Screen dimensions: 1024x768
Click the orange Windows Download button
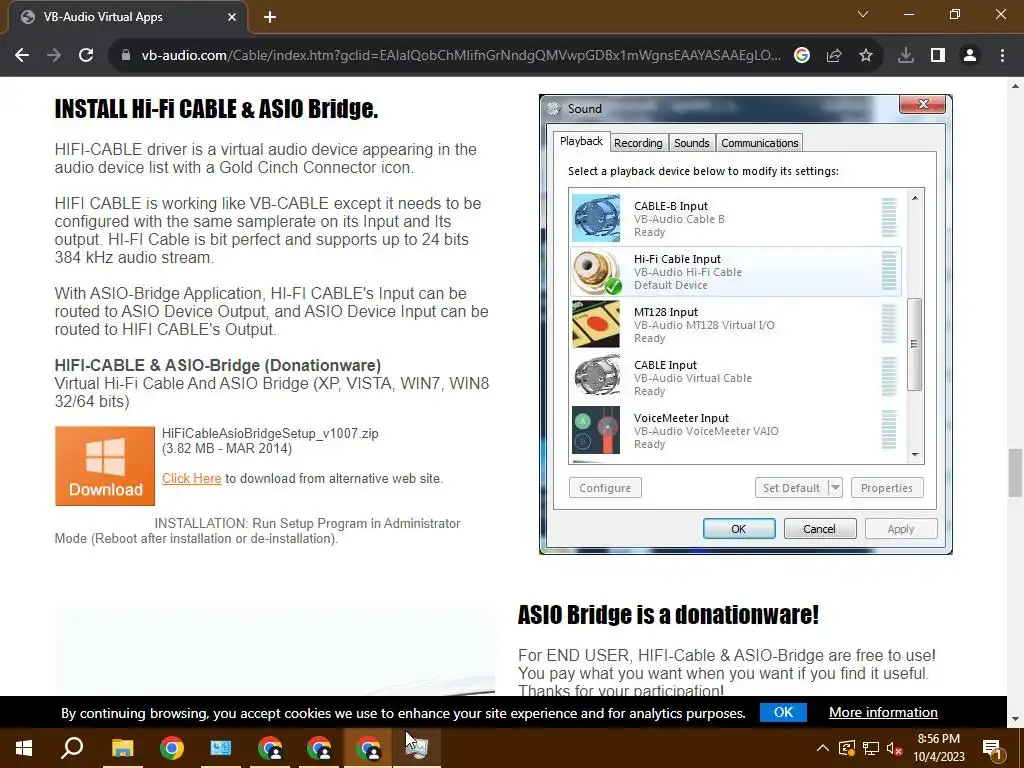(x=105, y=466)
